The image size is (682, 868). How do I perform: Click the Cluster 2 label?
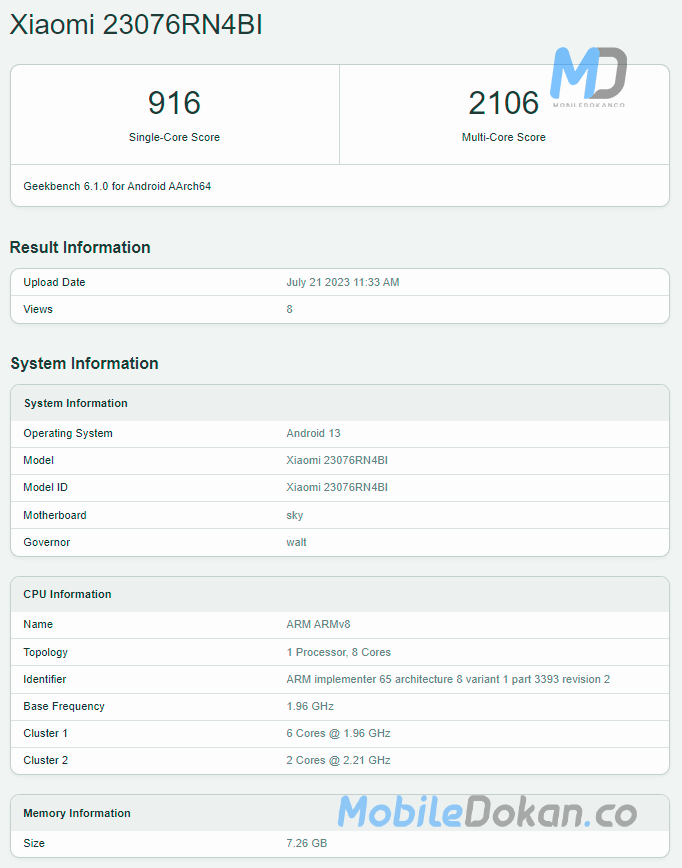click(x=45, y=761)
